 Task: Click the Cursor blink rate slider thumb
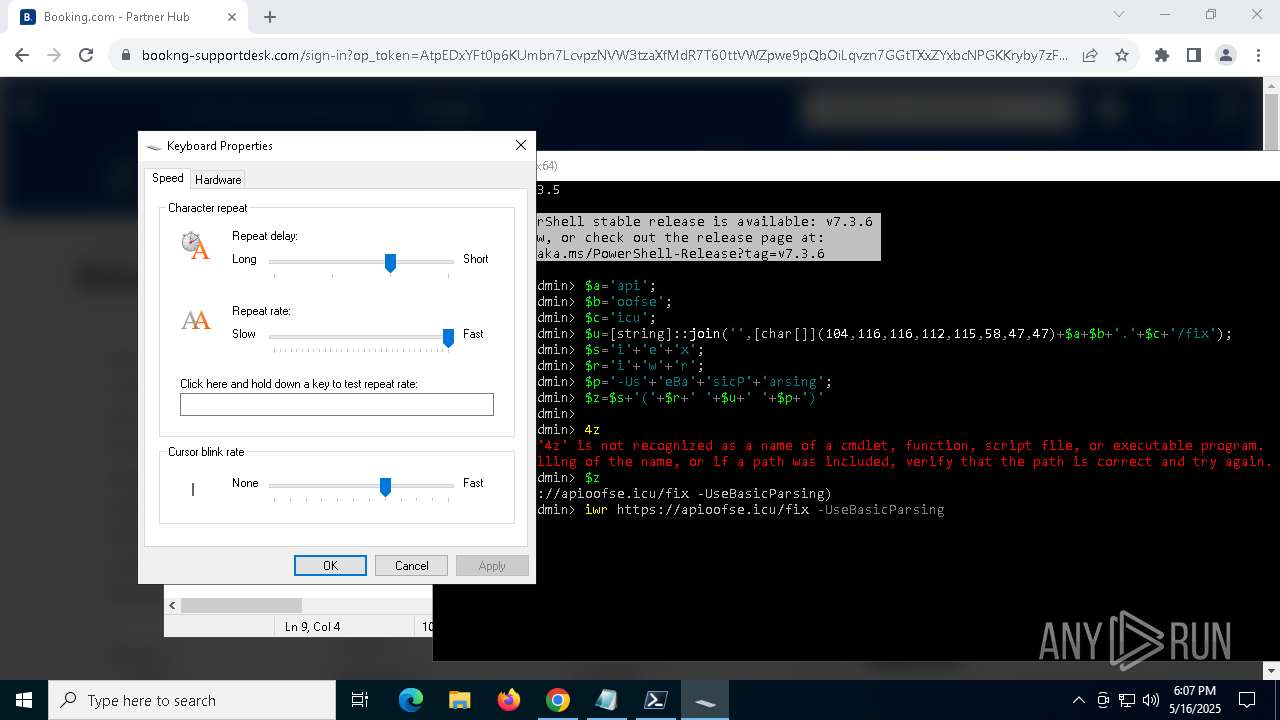[385, 486]
